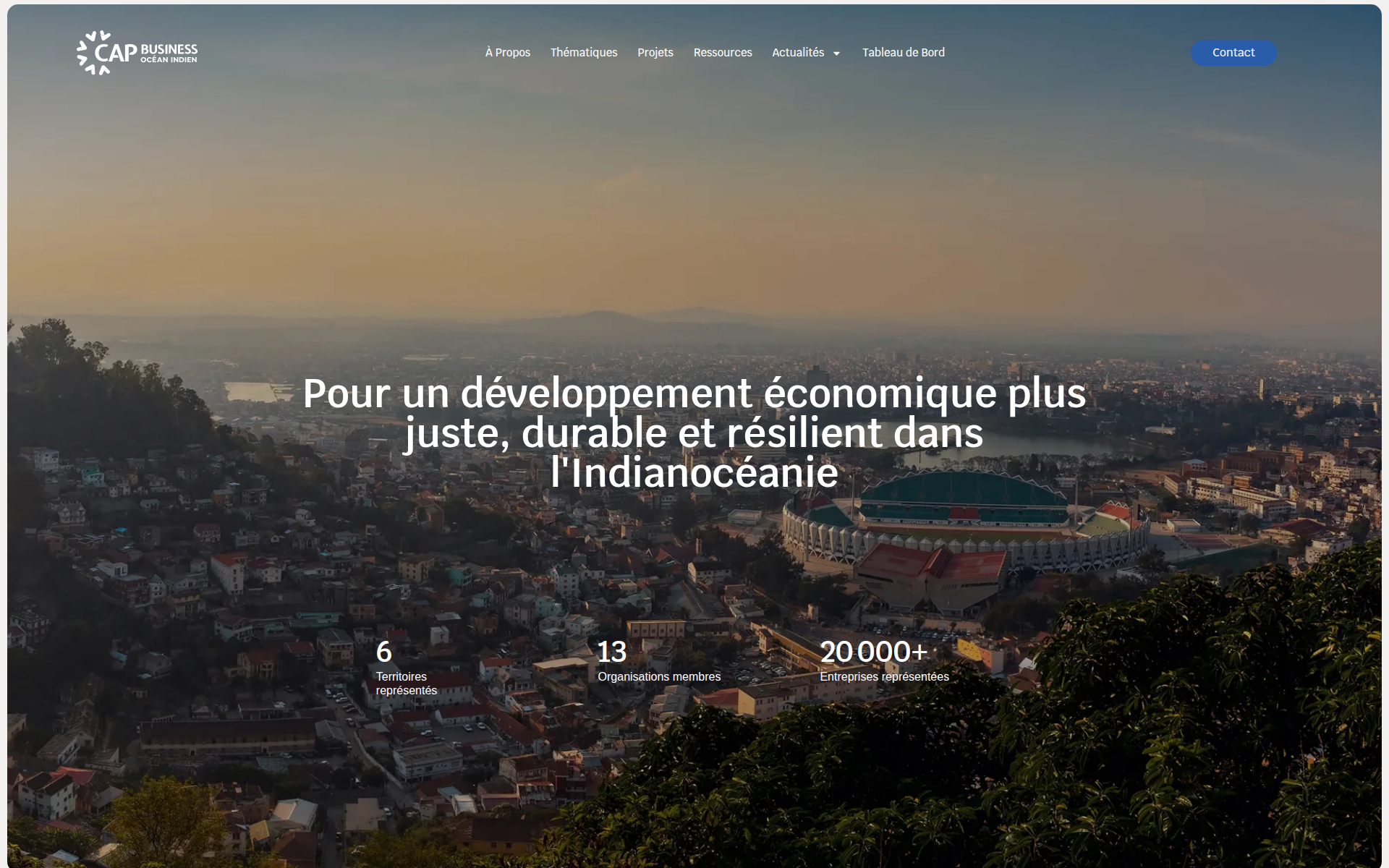This screenshot has height=868, width=1389.
Task: Click the '20 000+' statistic number
Action: point(874,652)
